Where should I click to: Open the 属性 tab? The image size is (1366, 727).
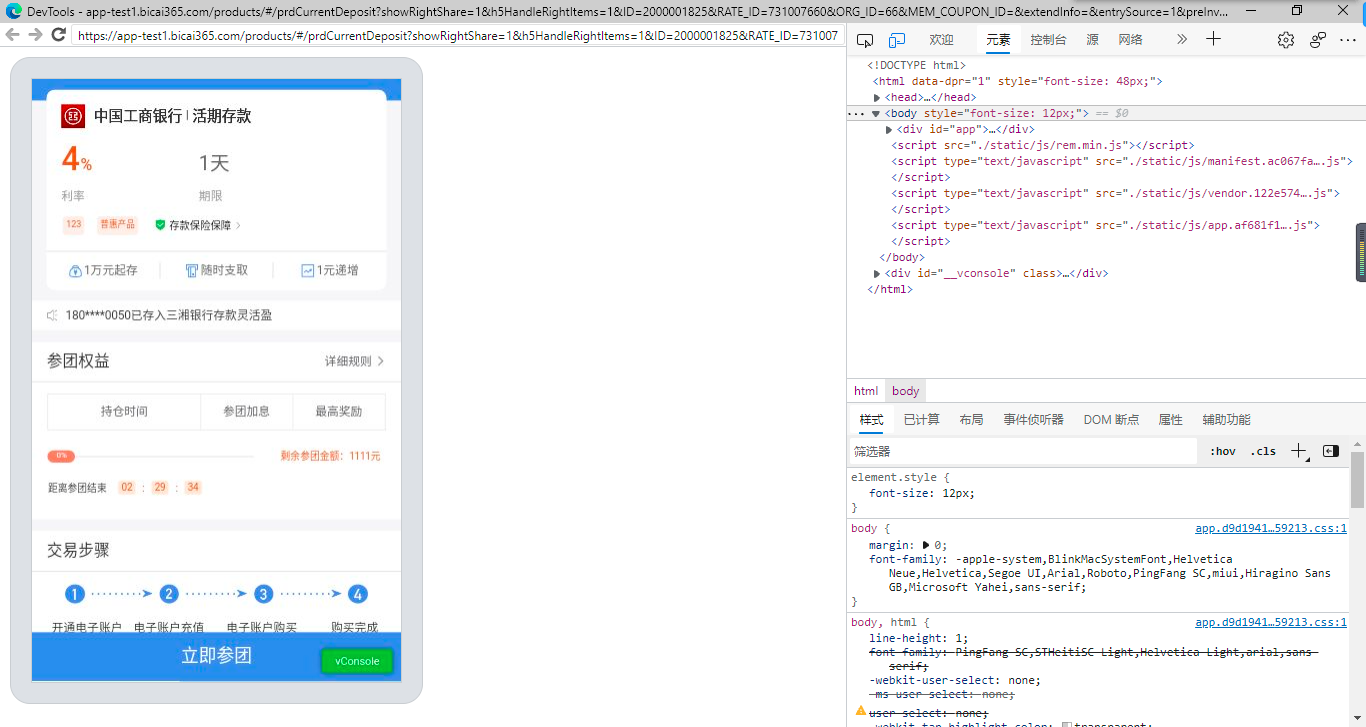click(1170, 420)
